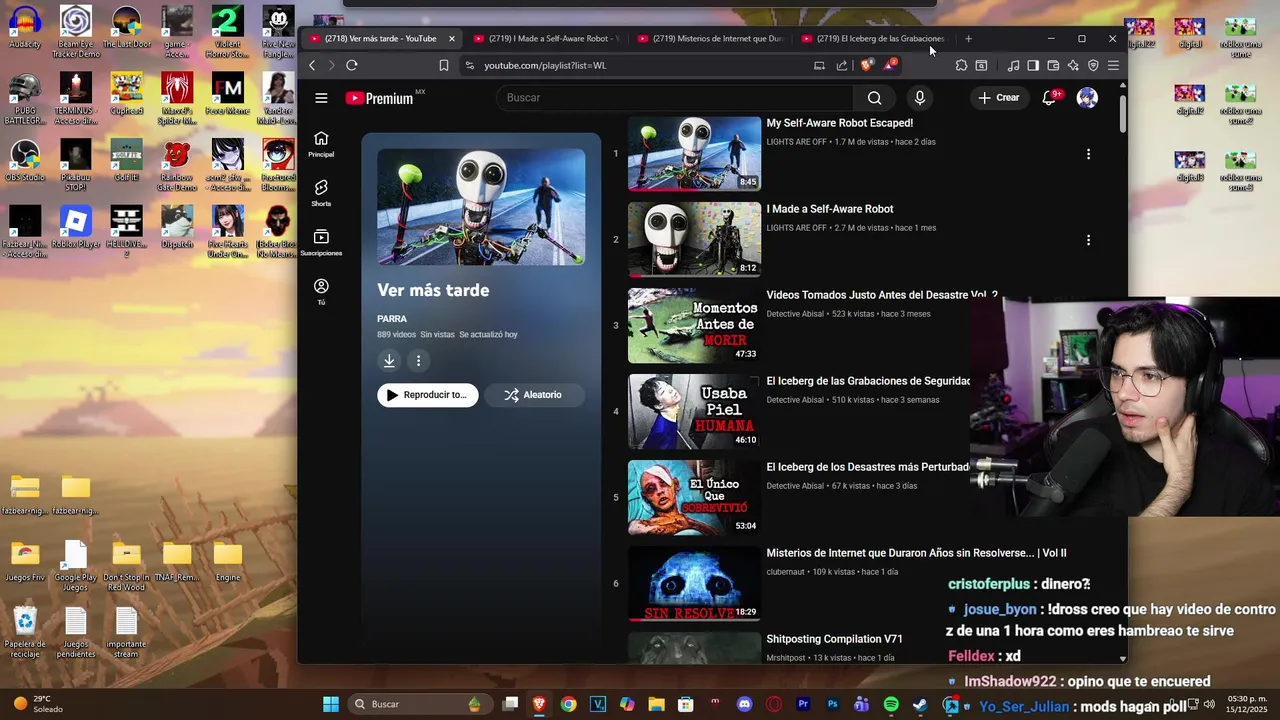Open Steam from the taskbar
The width and height of the screenshot is (1280, 720).
point(920,704)
